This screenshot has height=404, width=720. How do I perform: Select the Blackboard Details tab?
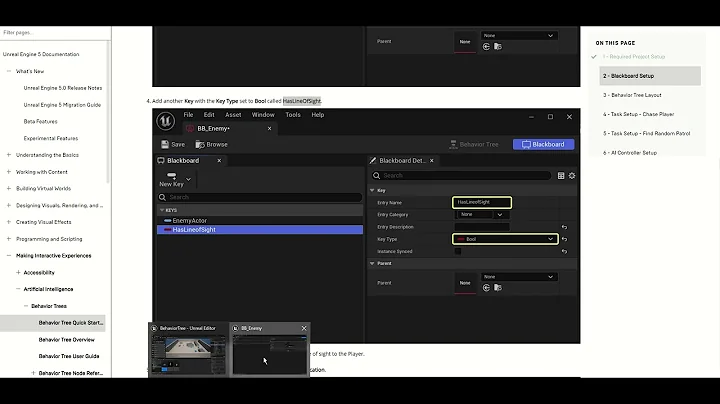point(402,160)
